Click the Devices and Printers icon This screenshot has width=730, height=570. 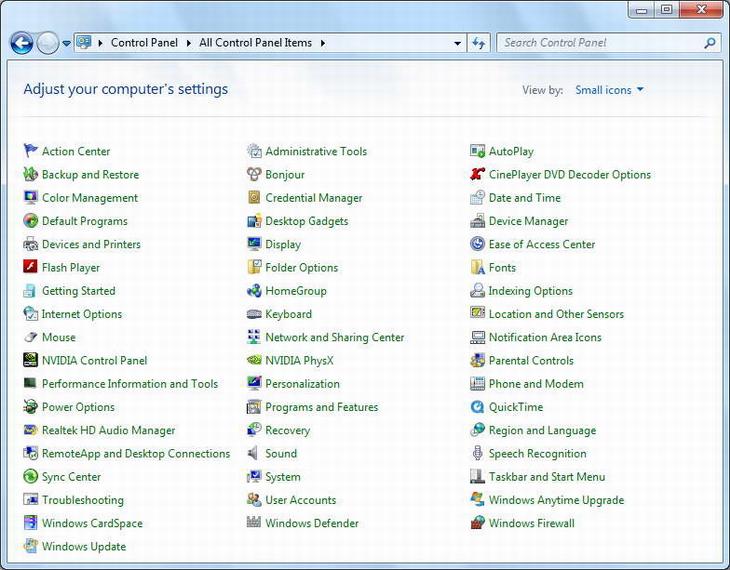click(x=30, y=244)
